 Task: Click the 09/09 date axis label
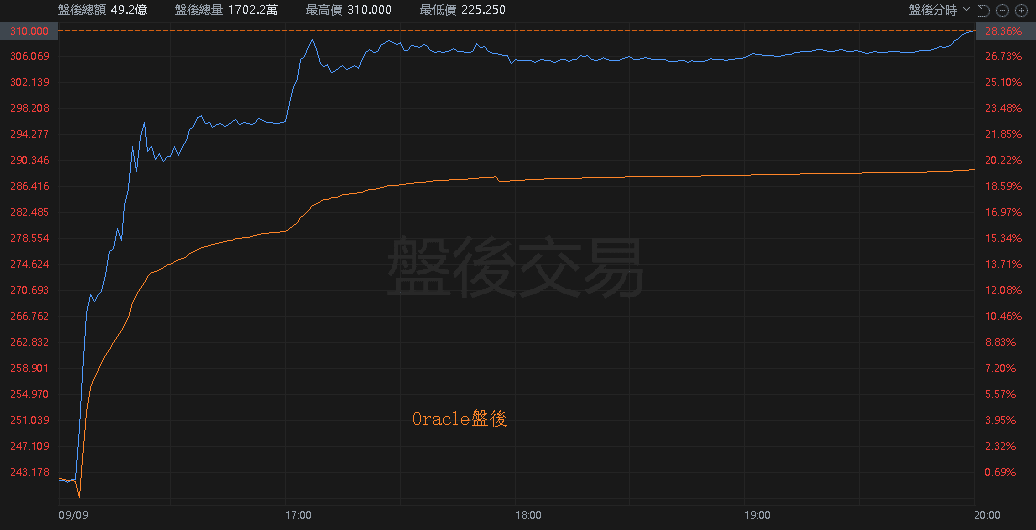[x=73, y=514]
